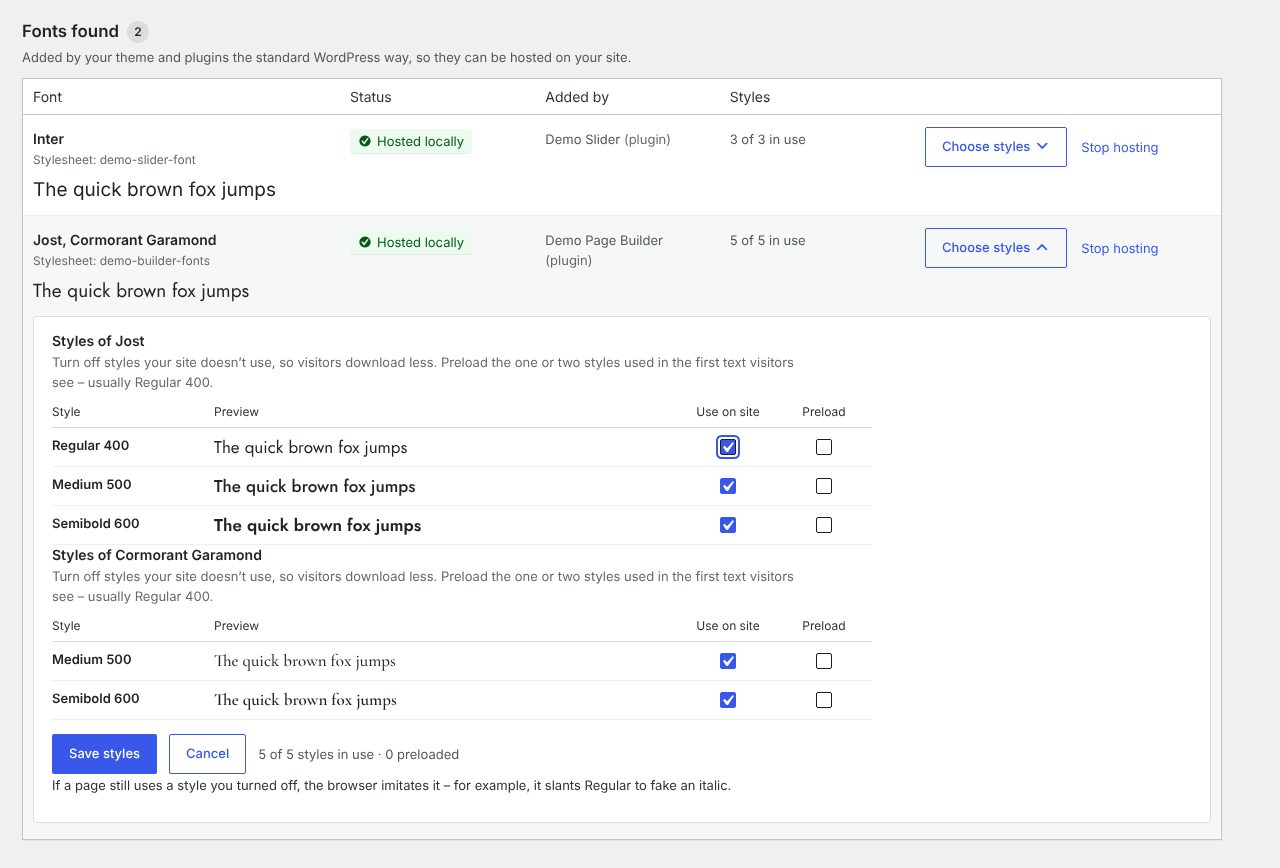
Task: Stop hosting the Inter font
Action: click(x=1120, y=148)
